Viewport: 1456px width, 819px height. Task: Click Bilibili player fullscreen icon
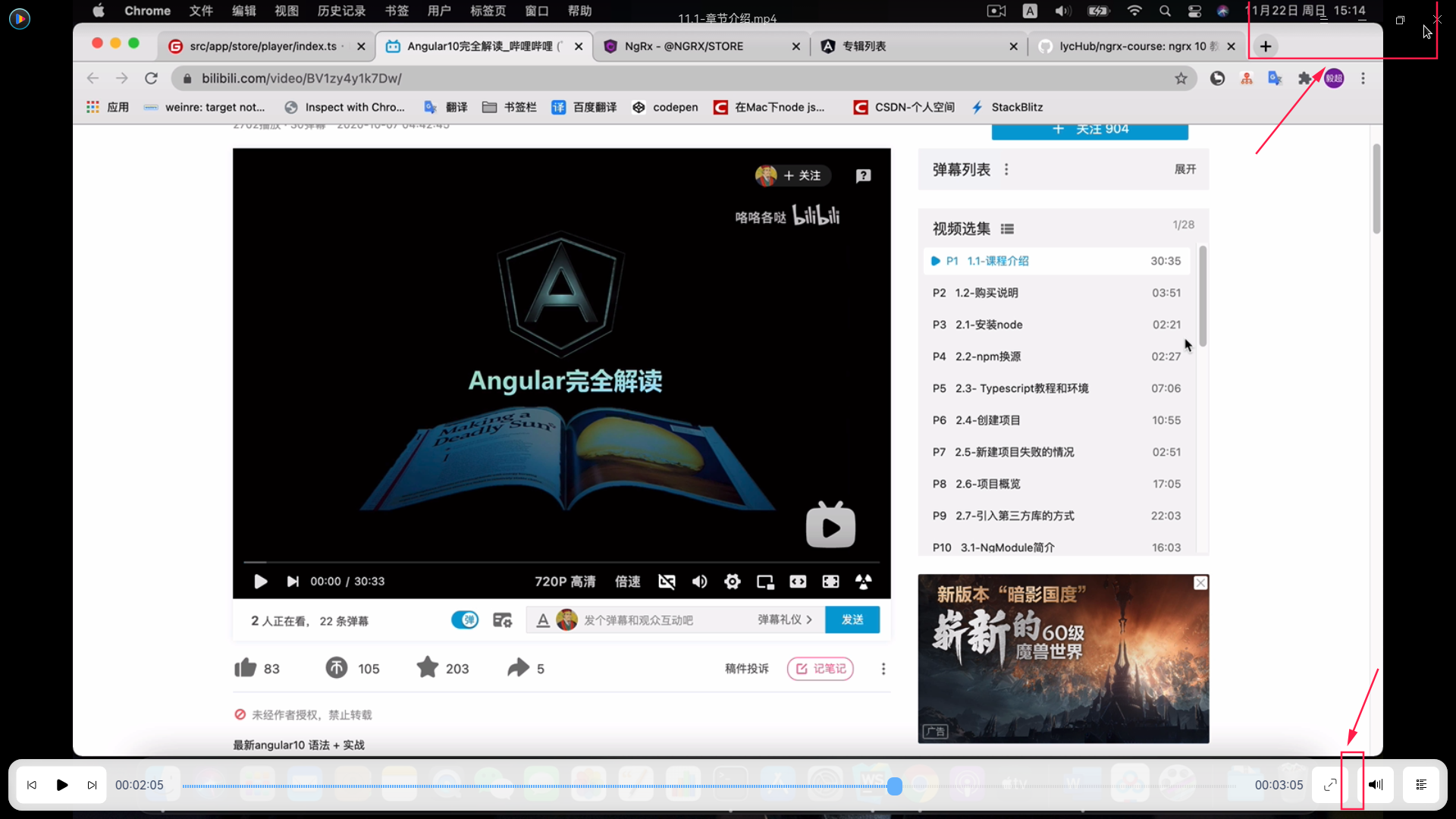[x=830, y=582]
